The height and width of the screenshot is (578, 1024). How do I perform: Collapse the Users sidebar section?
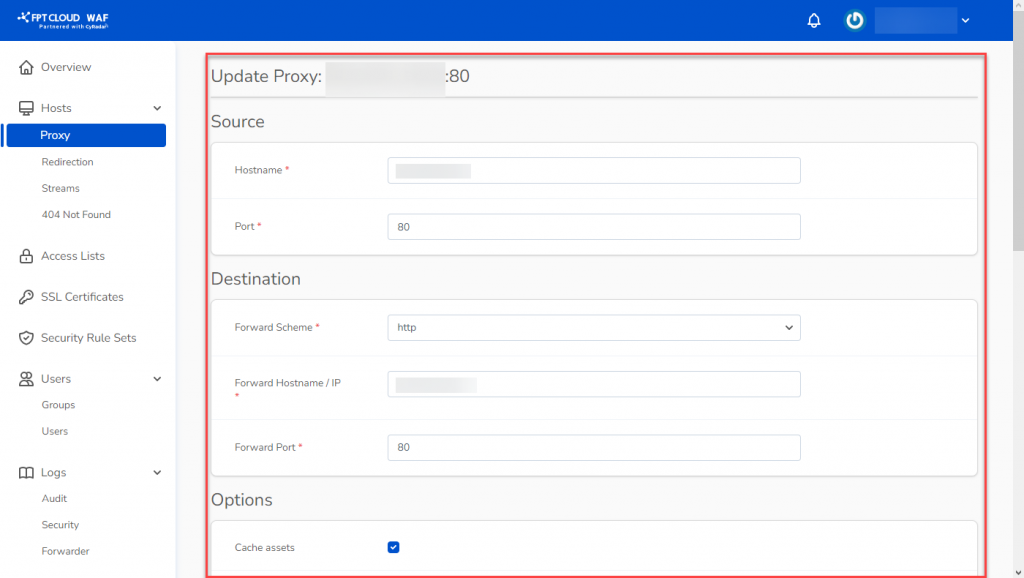(157, 378)
